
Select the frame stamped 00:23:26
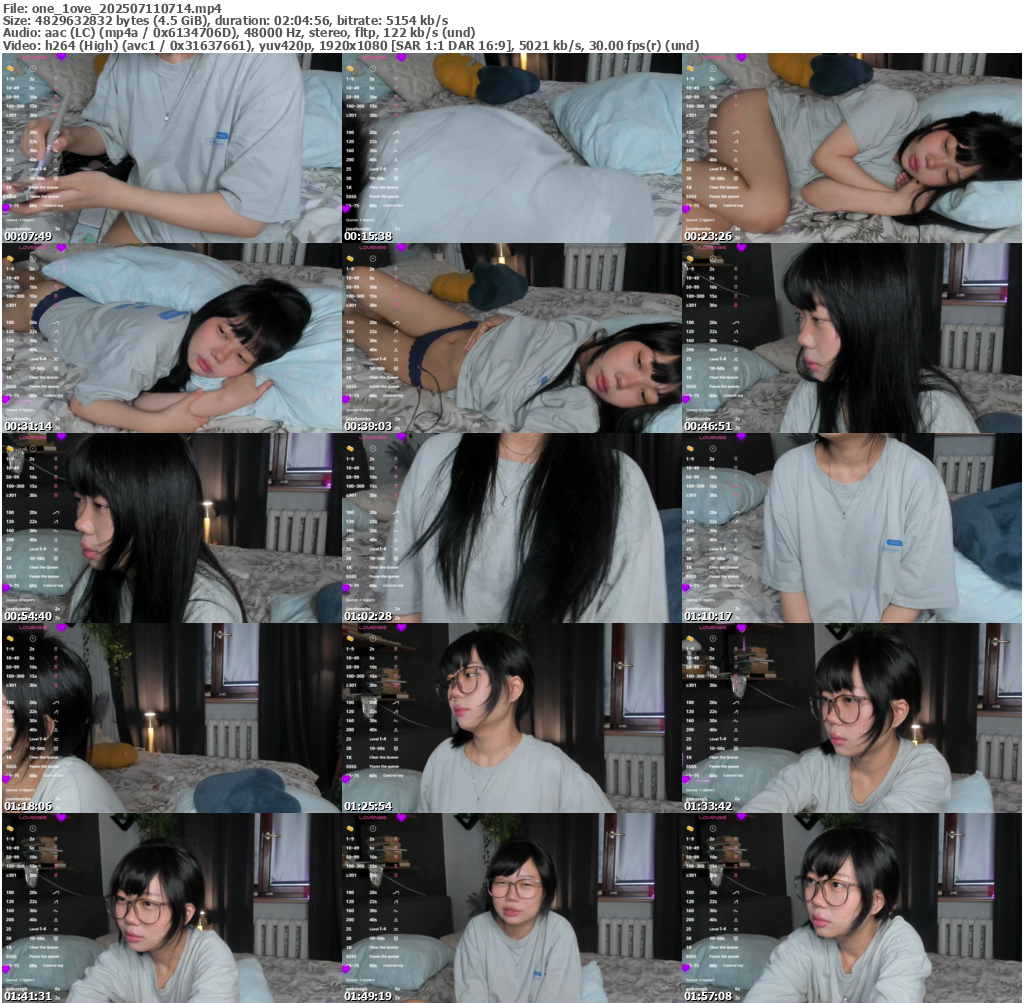pyautogui.click(x=852, y=148)
